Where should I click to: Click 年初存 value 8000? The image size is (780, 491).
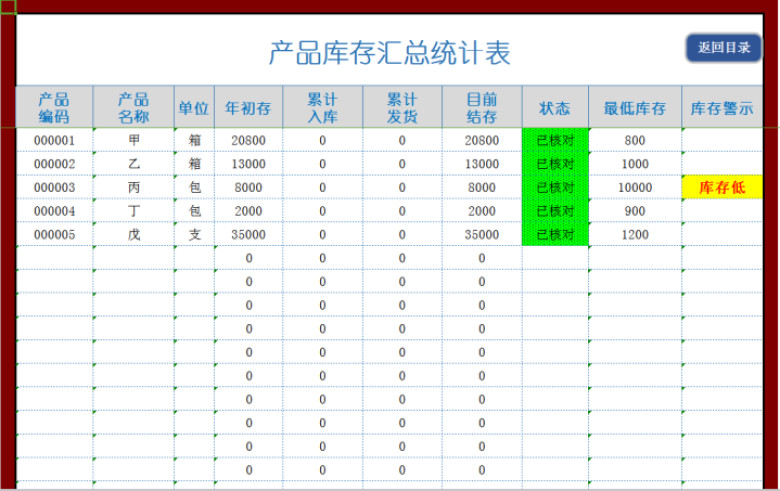(248, 188)
